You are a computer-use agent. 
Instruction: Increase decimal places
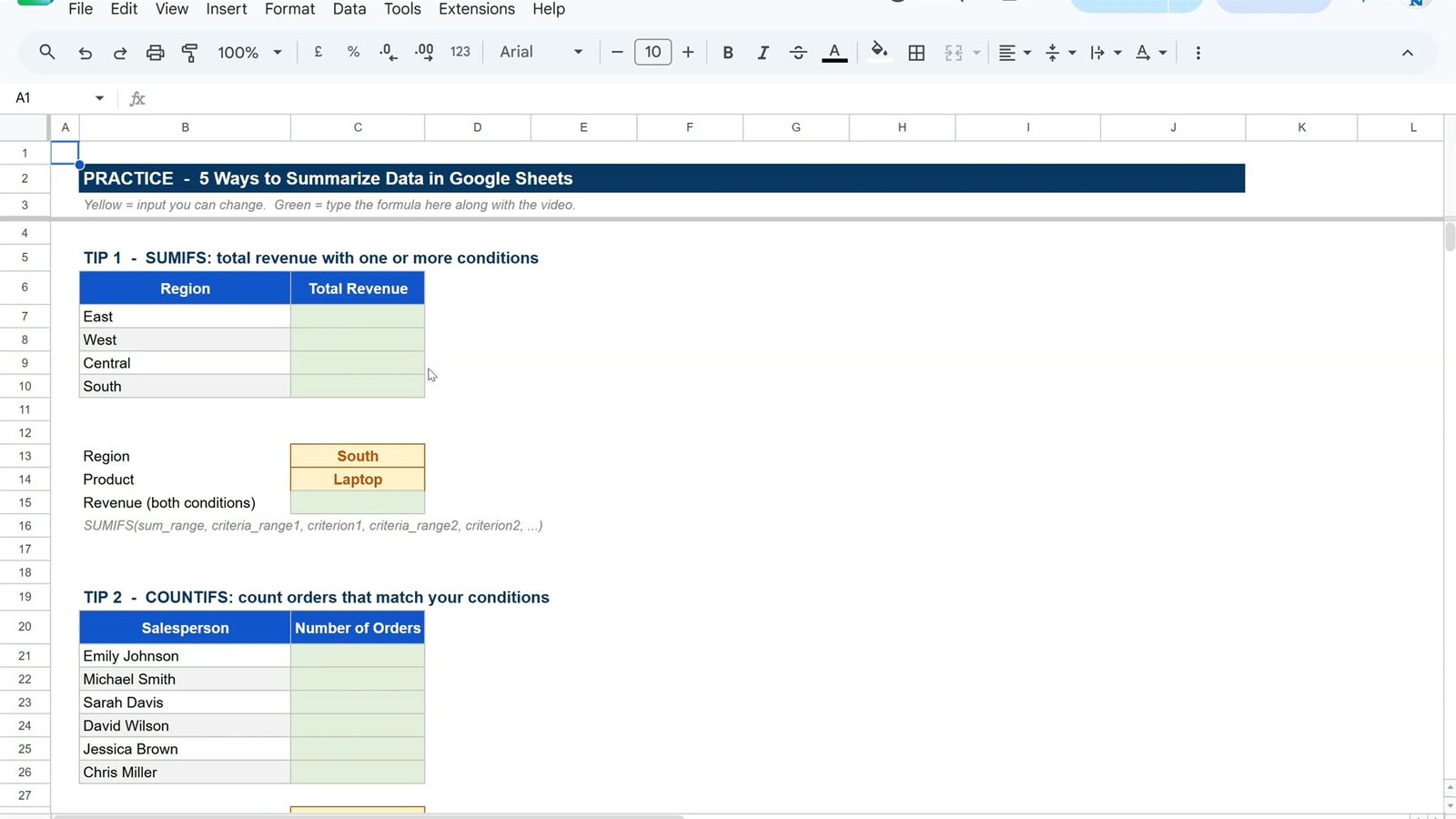click(x=424, y=52)
